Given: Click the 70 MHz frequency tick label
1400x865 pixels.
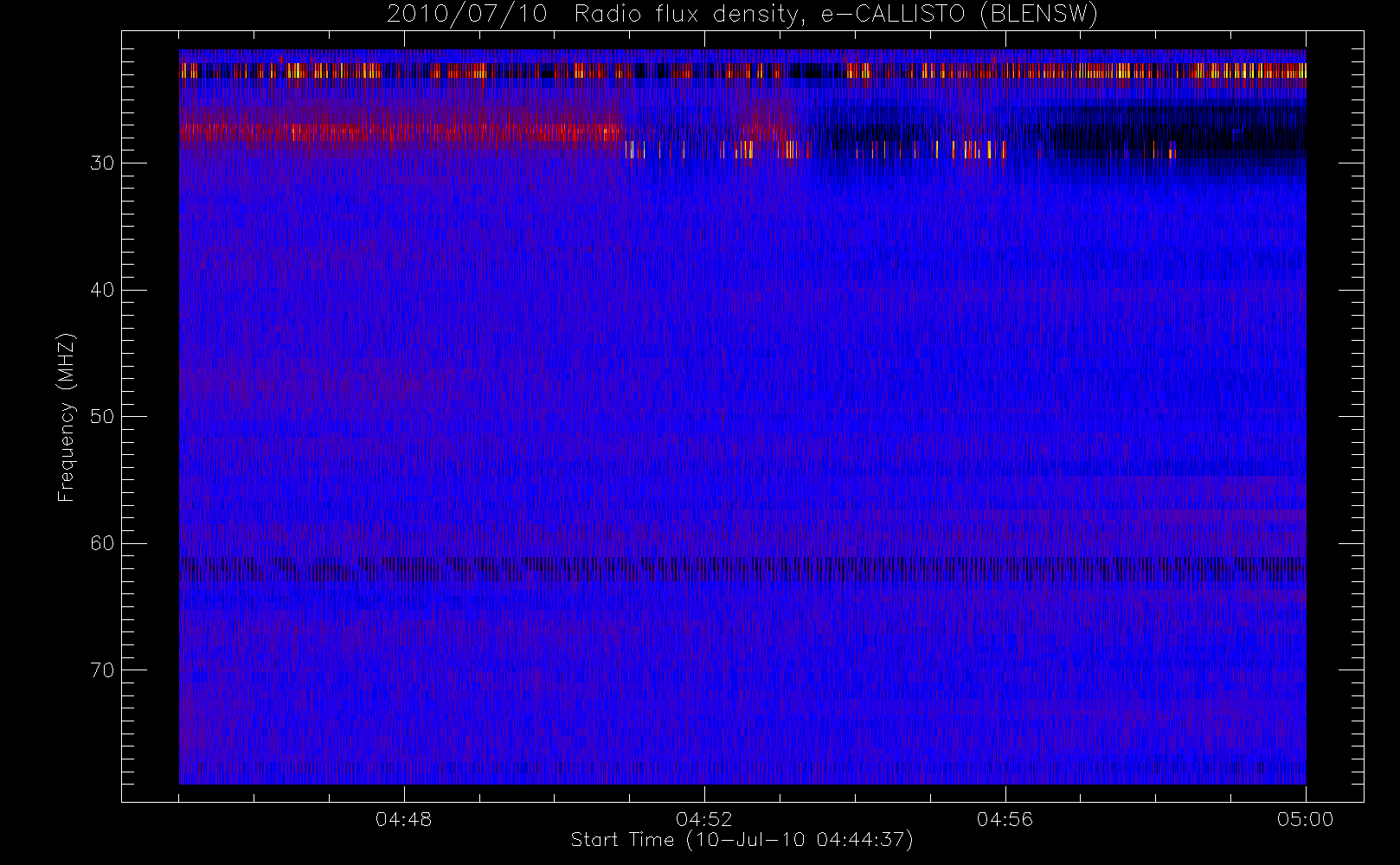Looking at the screenshot, I should [102, 670].
